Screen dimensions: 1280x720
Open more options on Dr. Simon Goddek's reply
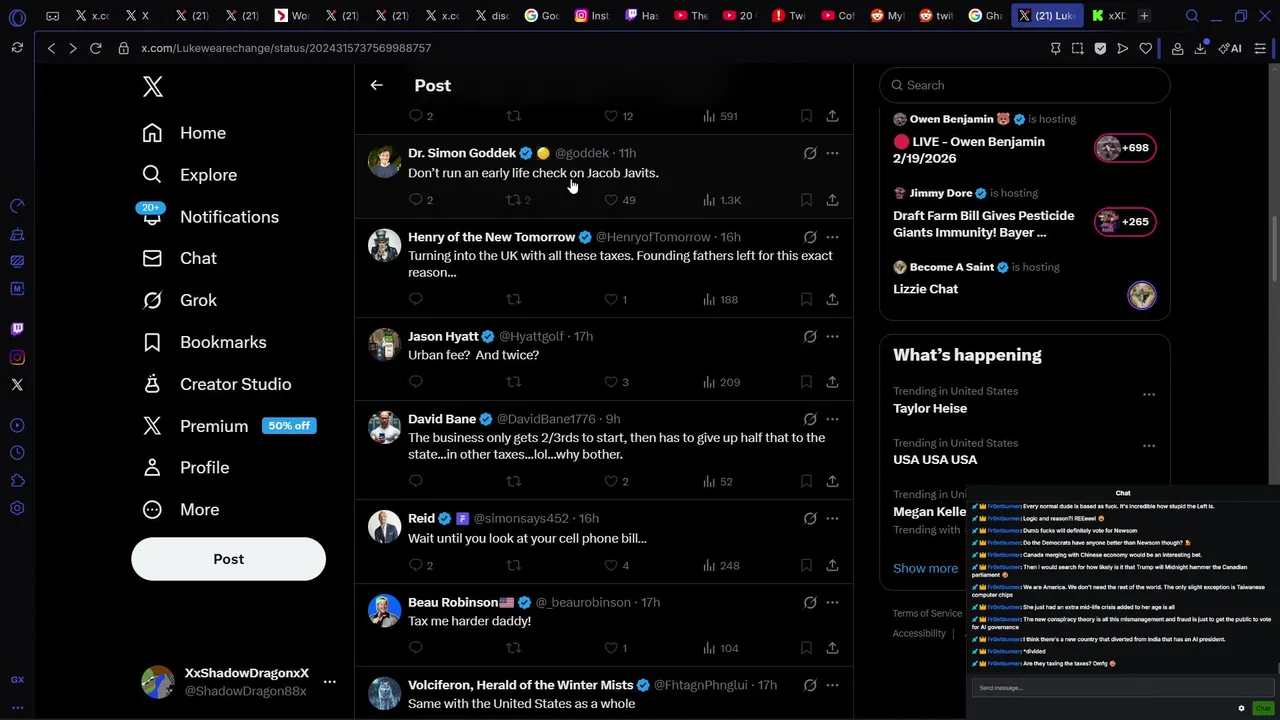tap(832, 153)
